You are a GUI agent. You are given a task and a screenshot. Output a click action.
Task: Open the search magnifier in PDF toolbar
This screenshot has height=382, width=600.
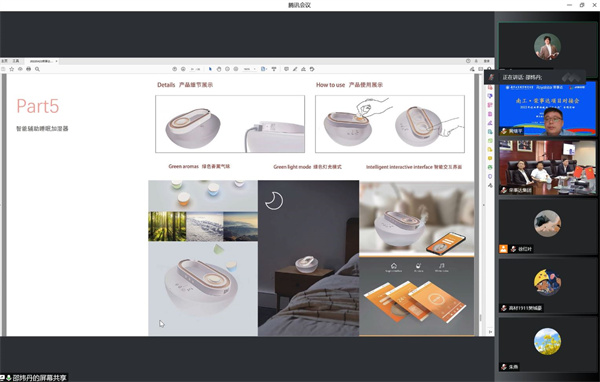(x=37, y=69)
